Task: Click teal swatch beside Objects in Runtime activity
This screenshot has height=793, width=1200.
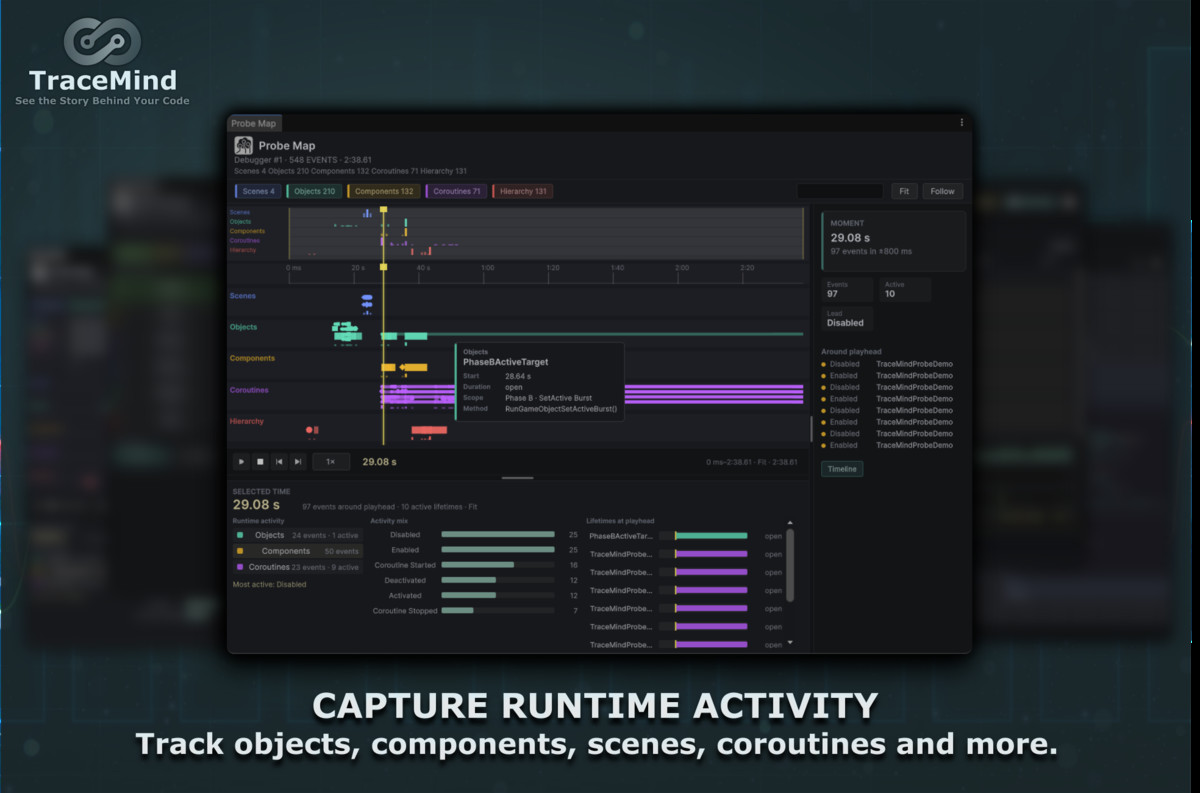Action: 240,535
